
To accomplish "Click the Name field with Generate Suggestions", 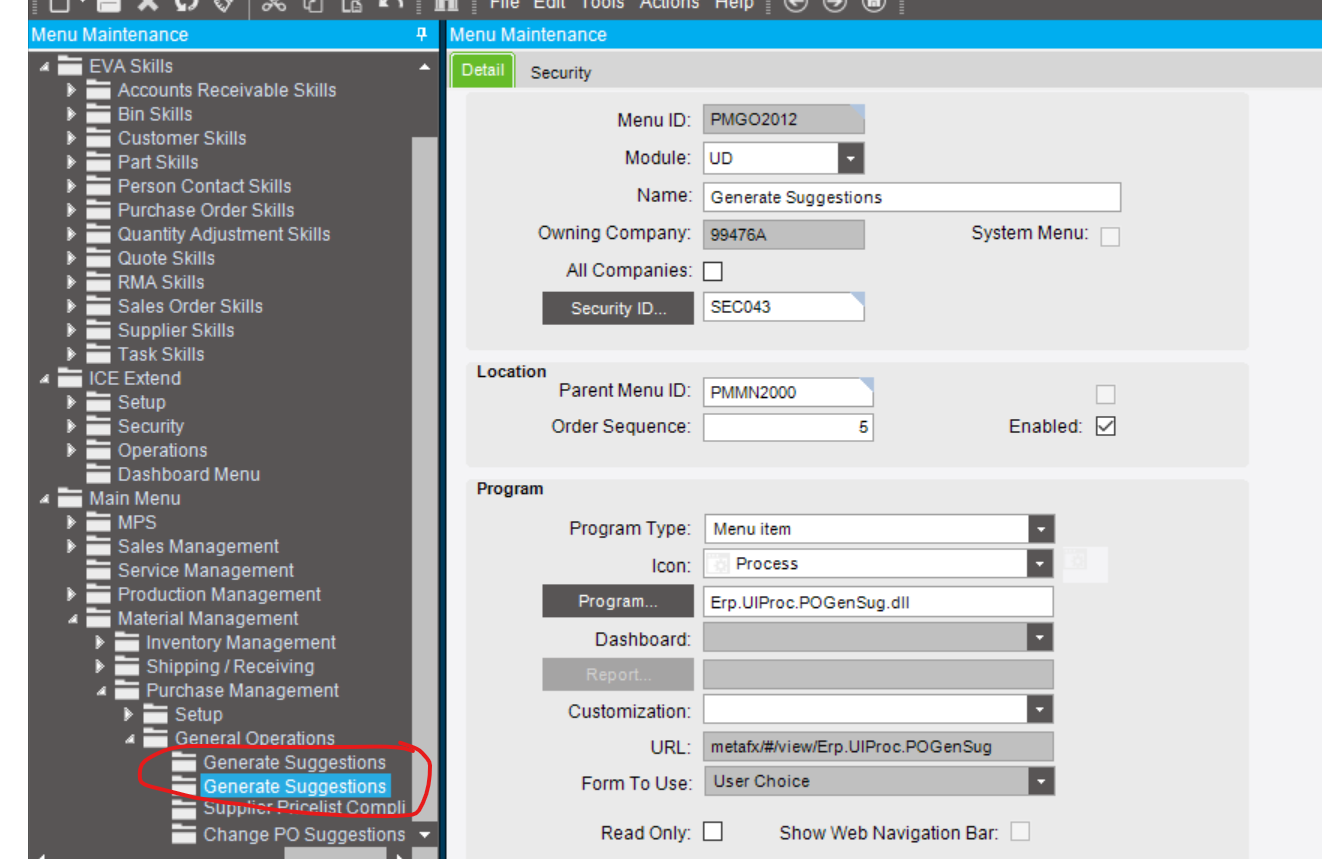I will point(912,197).
